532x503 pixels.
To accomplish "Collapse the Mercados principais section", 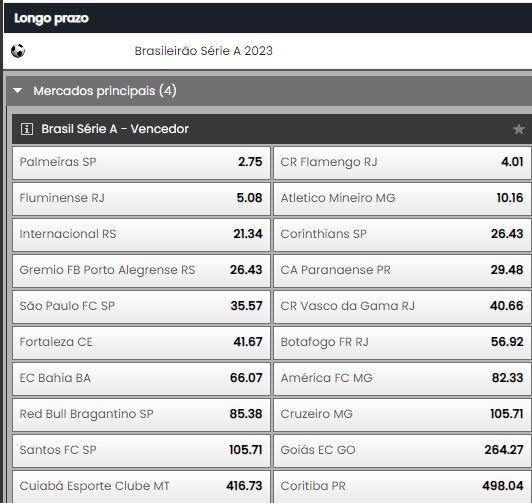I will (18, 91).
